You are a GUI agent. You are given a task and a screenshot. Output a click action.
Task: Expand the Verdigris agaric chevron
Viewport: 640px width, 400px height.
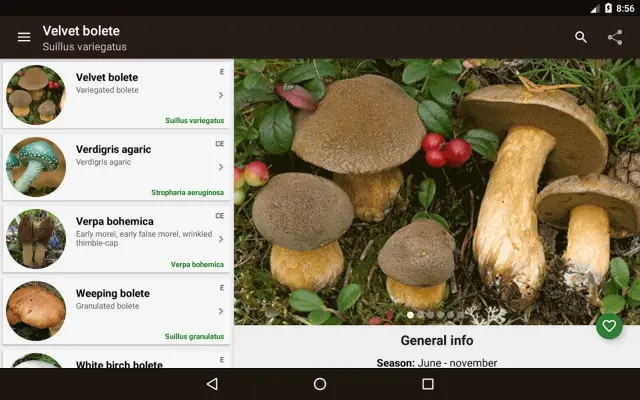coord(220,167)
